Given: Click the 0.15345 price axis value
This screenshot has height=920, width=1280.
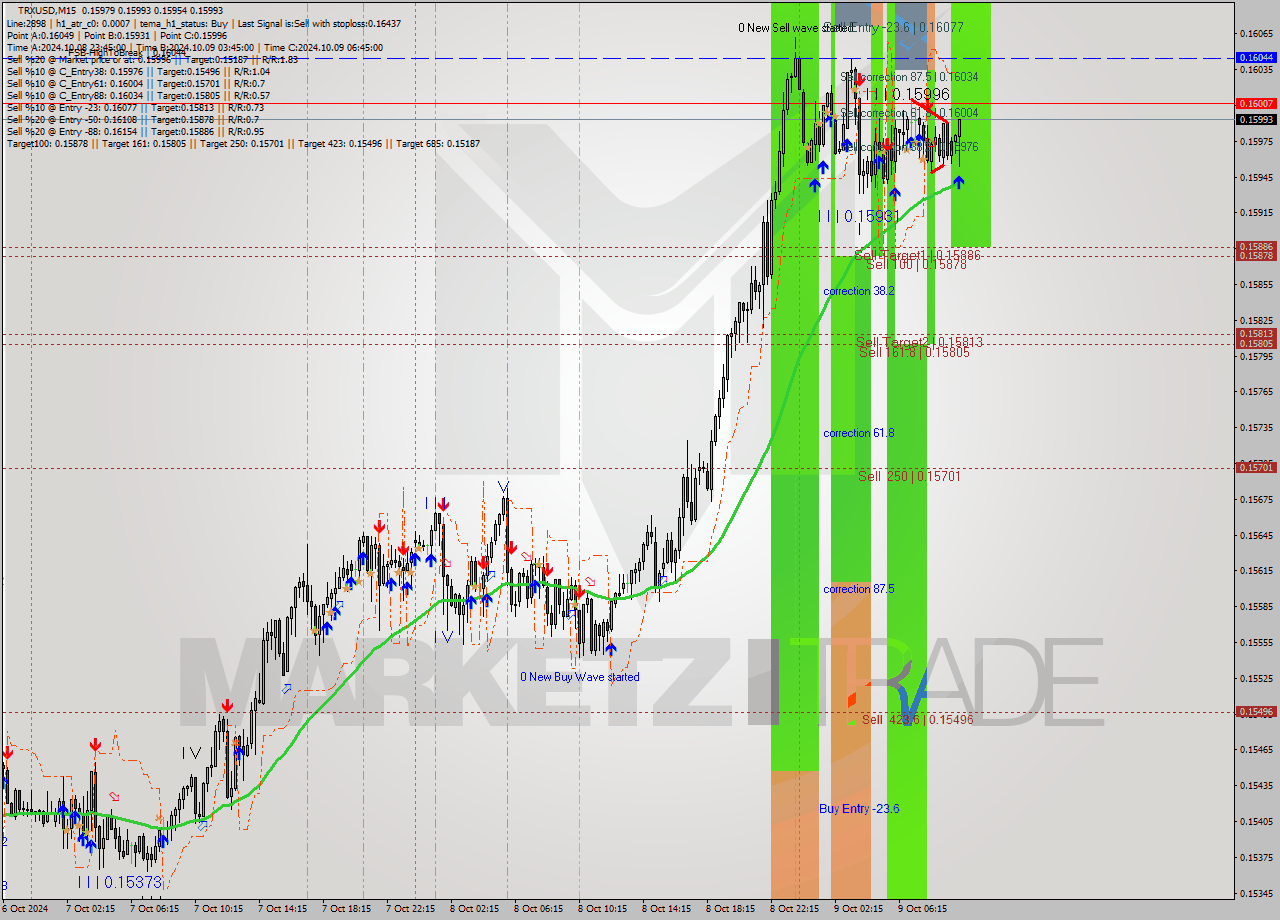Looking at the screenshot, I should tap(1256, 894).
